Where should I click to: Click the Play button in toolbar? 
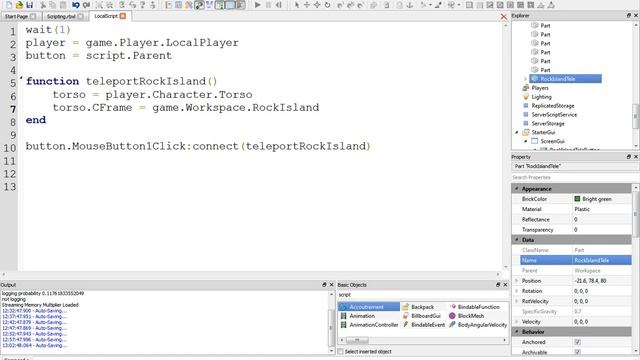click(258, 5)
